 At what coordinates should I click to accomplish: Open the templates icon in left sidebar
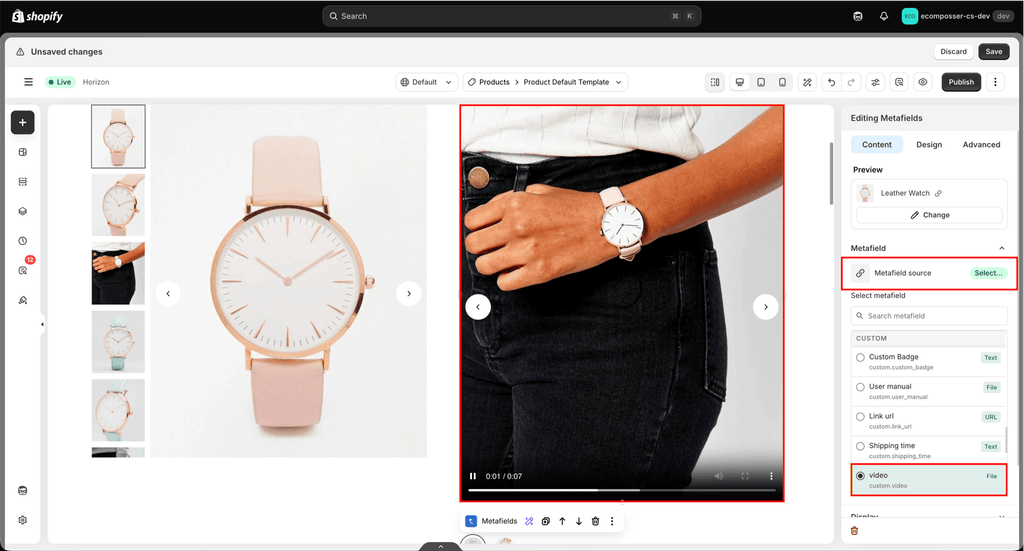[23, 152]
